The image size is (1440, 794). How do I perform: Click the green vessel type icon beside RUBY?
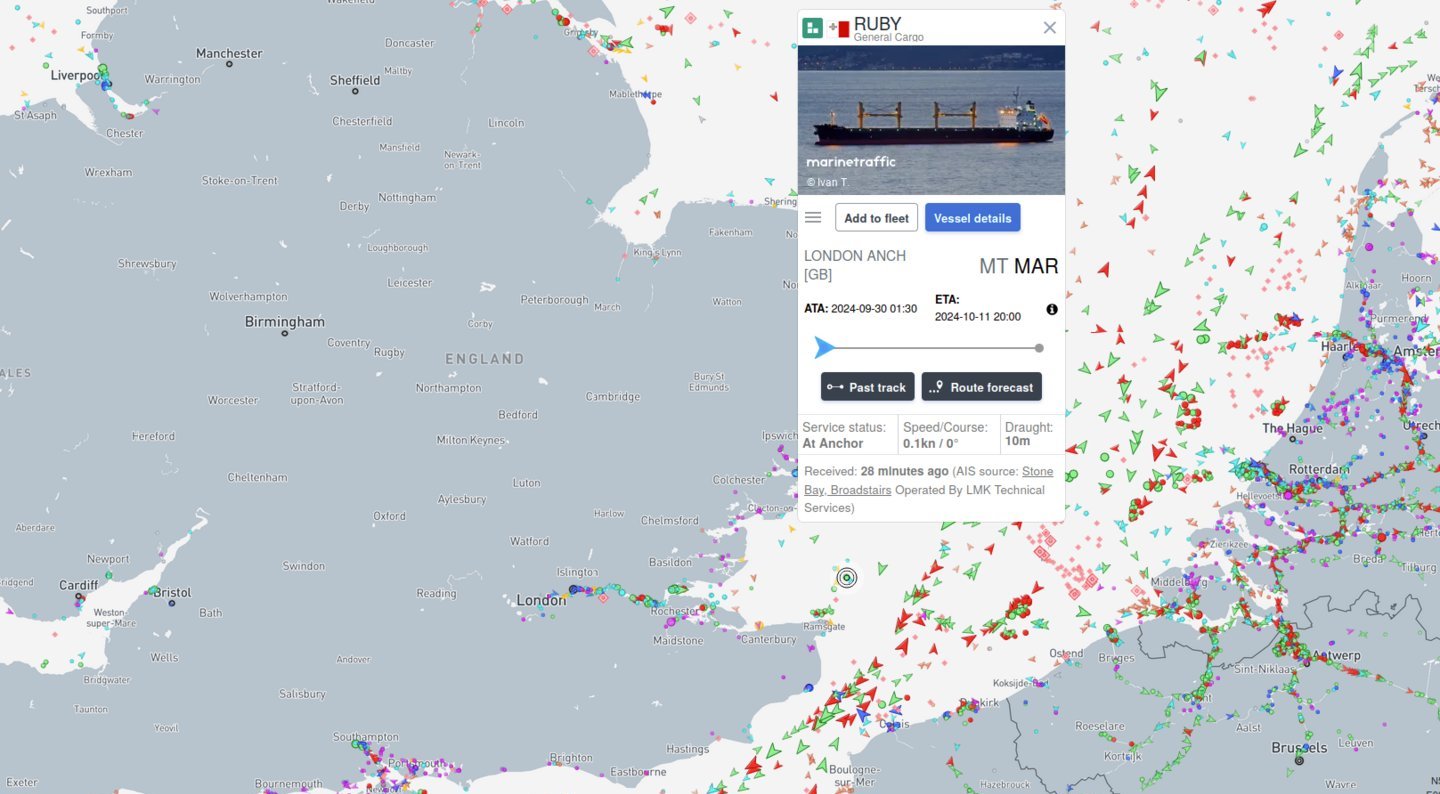[813, 28]
